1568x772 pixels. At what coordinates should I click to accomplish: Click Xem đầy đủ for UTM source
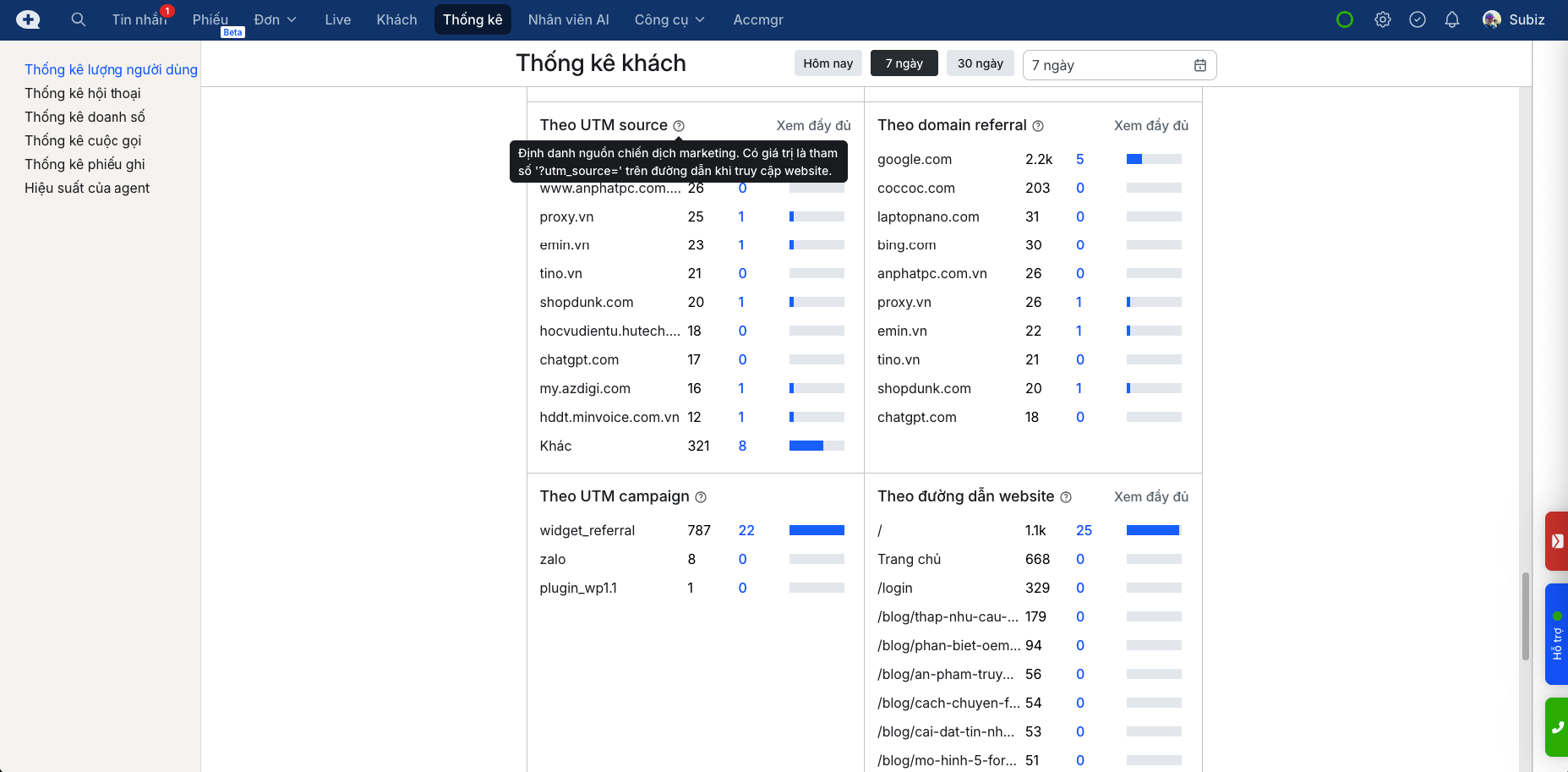tap(813, 125)
